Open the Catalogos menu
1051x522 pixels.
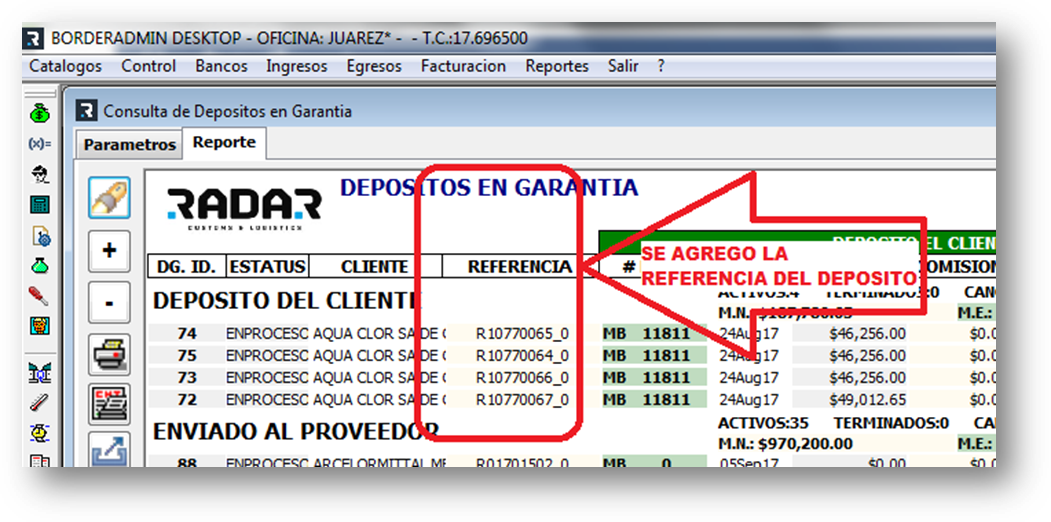pos(66,66)
